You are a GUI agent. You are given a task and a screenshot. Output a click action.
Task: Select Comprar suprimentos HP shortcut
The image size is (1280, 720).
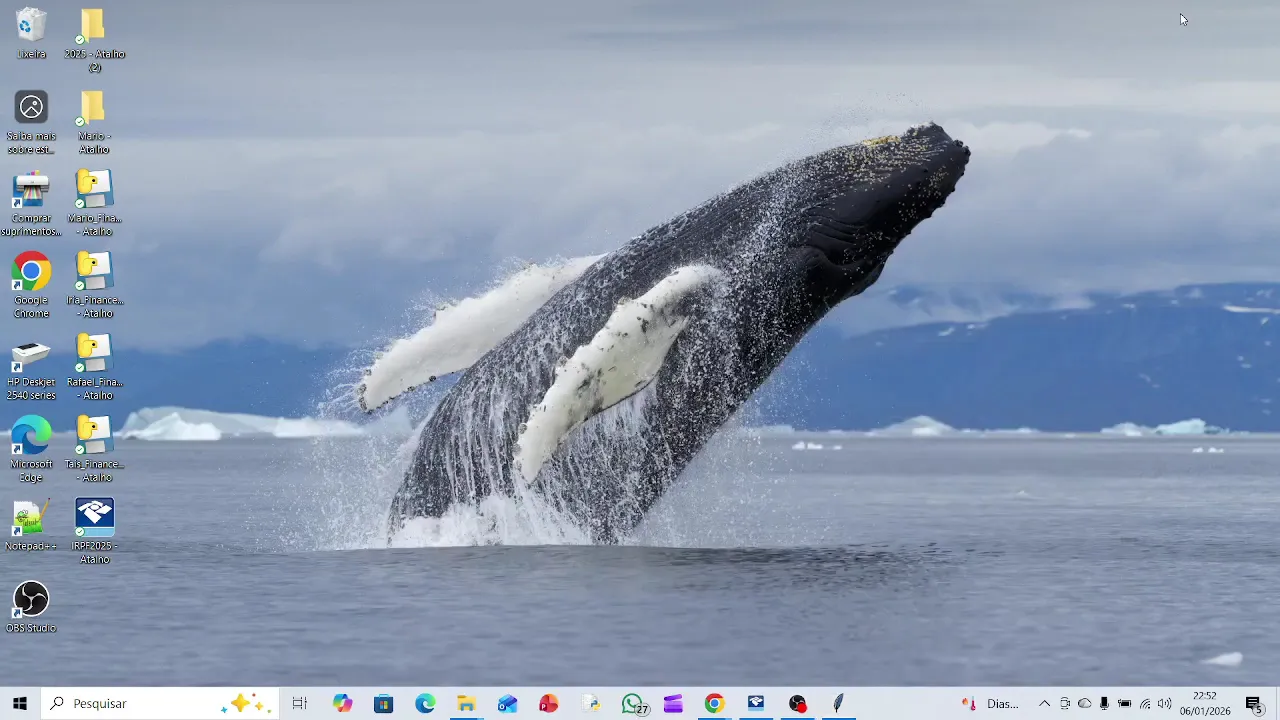(31, 204)
